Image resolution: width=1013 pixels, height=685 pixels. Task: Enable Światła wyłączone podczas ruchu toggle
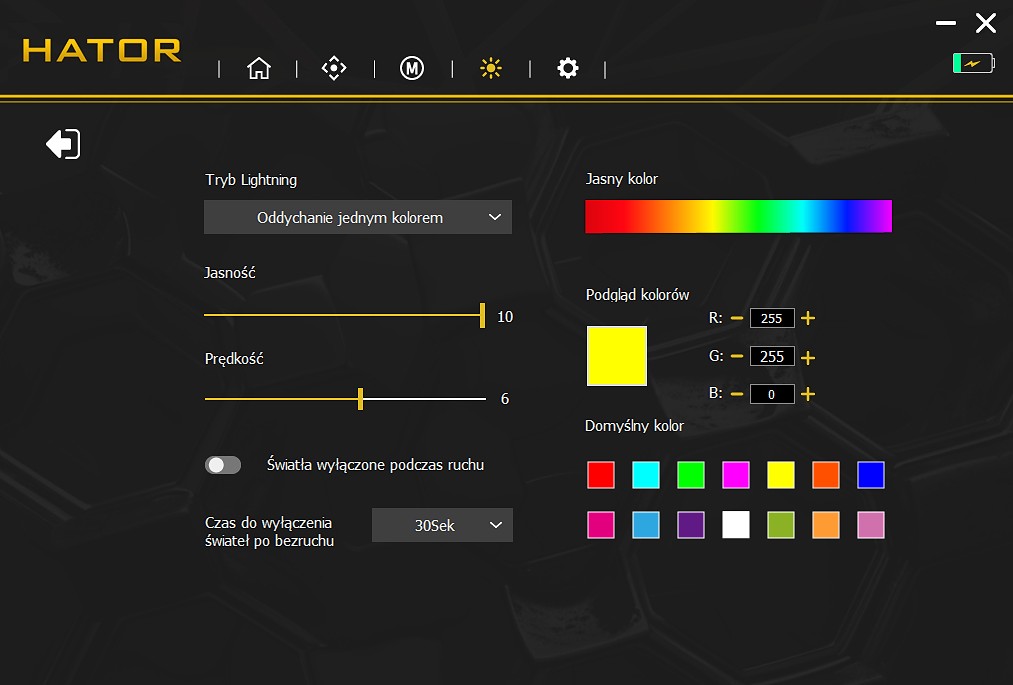point(223,464)
